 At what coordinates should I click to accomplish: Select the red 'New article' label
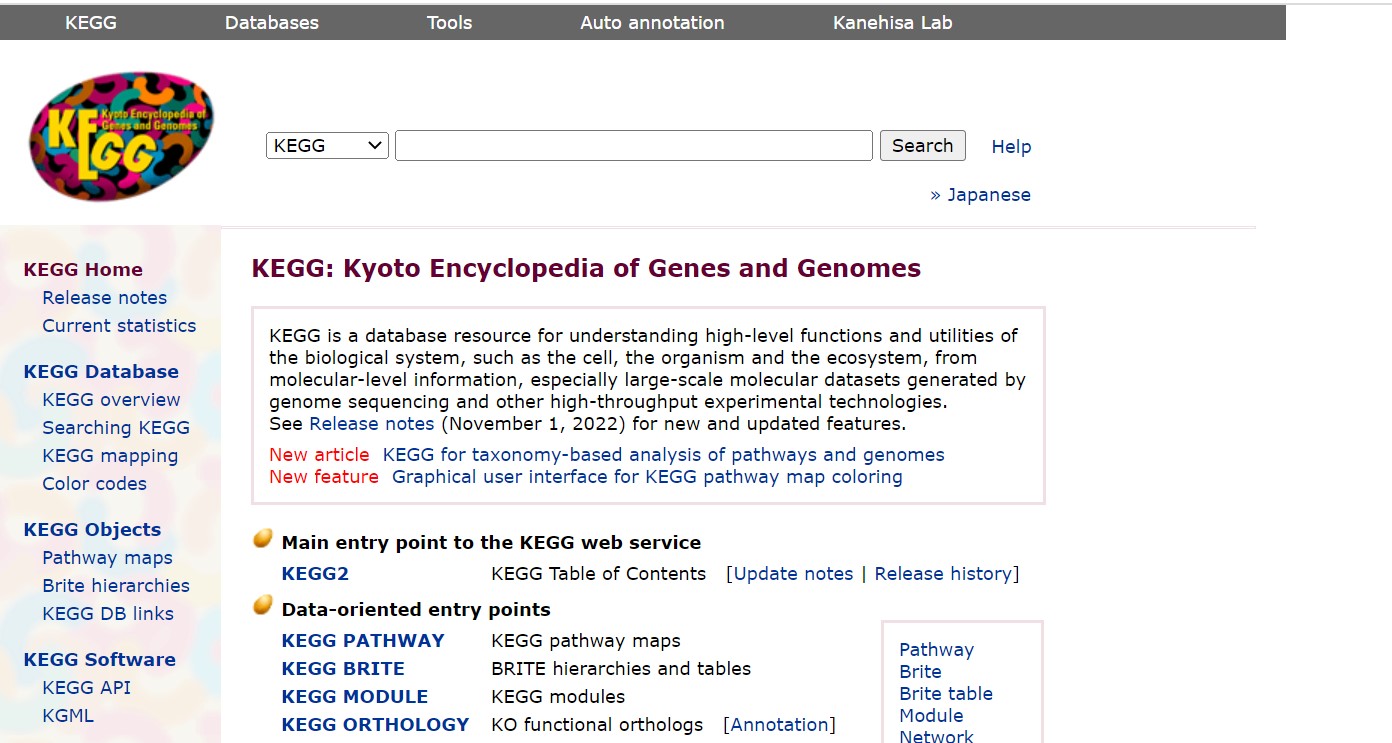[319, 455]
